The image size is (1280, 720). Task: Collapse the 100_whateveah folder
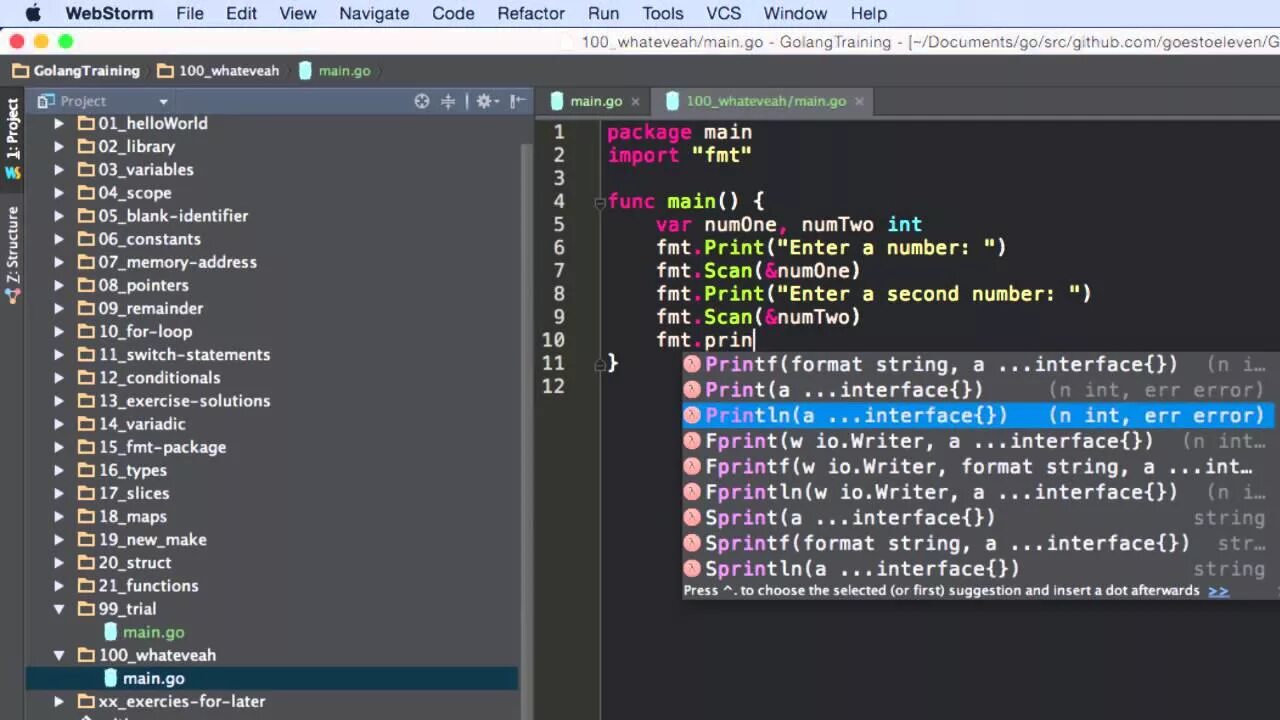click(x=59, y=655)
